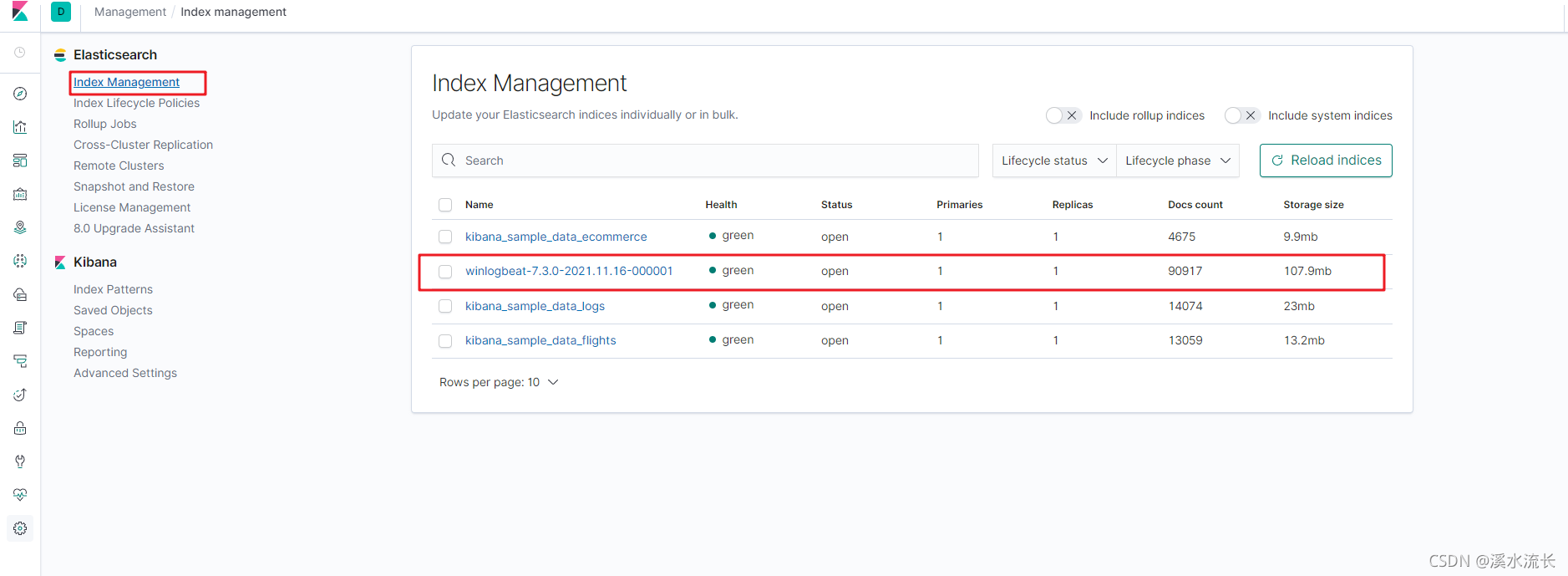Open 8.0 Upgrade Assistant
This screenshot has height=576, width=1568.
click(x=134, y=228)
